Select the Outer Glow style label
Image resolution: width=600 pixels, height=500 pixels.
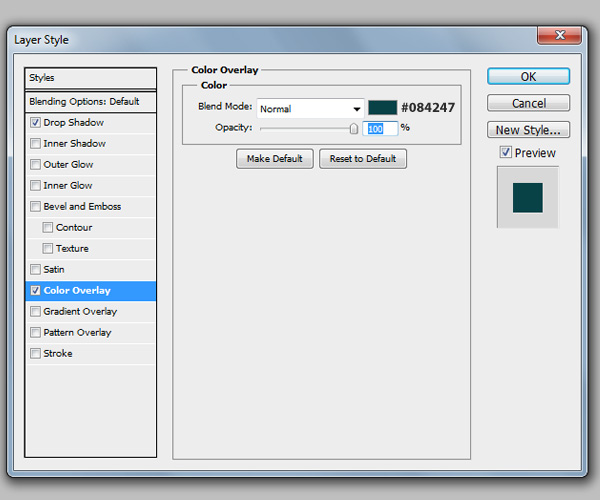(68, 164)
